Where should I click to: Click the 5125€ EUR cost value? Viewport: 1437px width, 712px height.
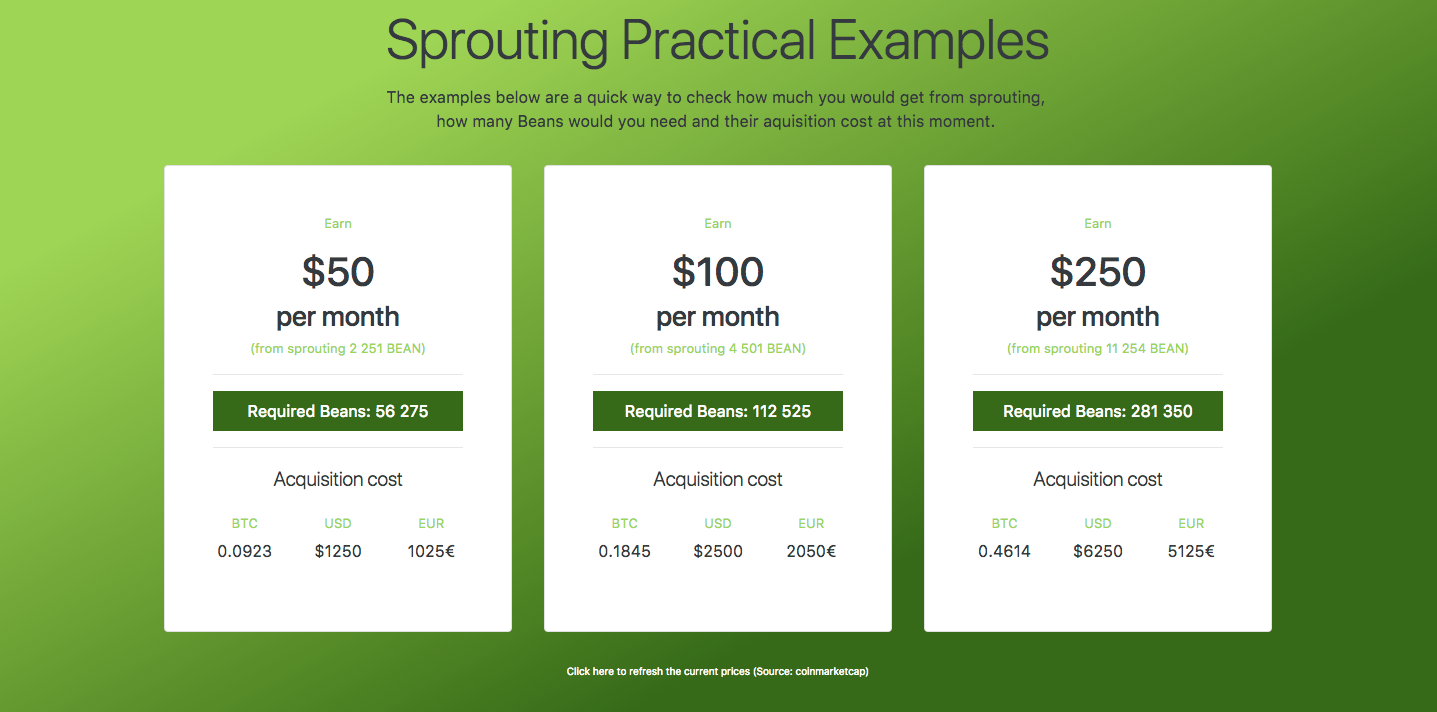tap(1191, 551)
